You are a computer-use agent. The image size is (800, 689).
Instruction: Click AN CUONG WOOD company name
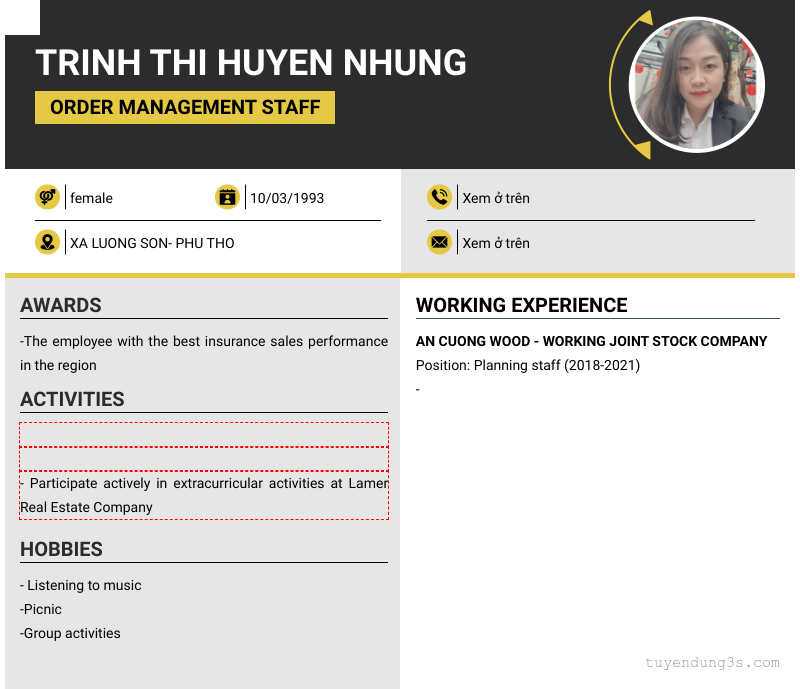tap(591, 341)
